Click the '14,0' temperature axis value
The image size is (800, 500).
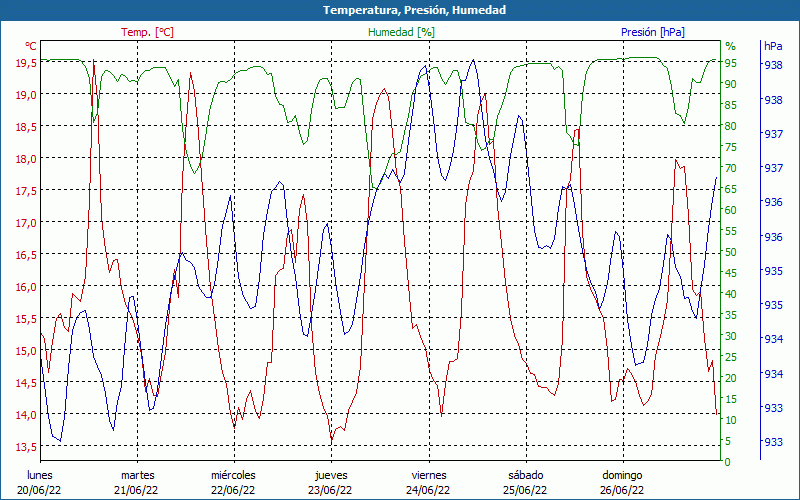(x=26, y=415)
